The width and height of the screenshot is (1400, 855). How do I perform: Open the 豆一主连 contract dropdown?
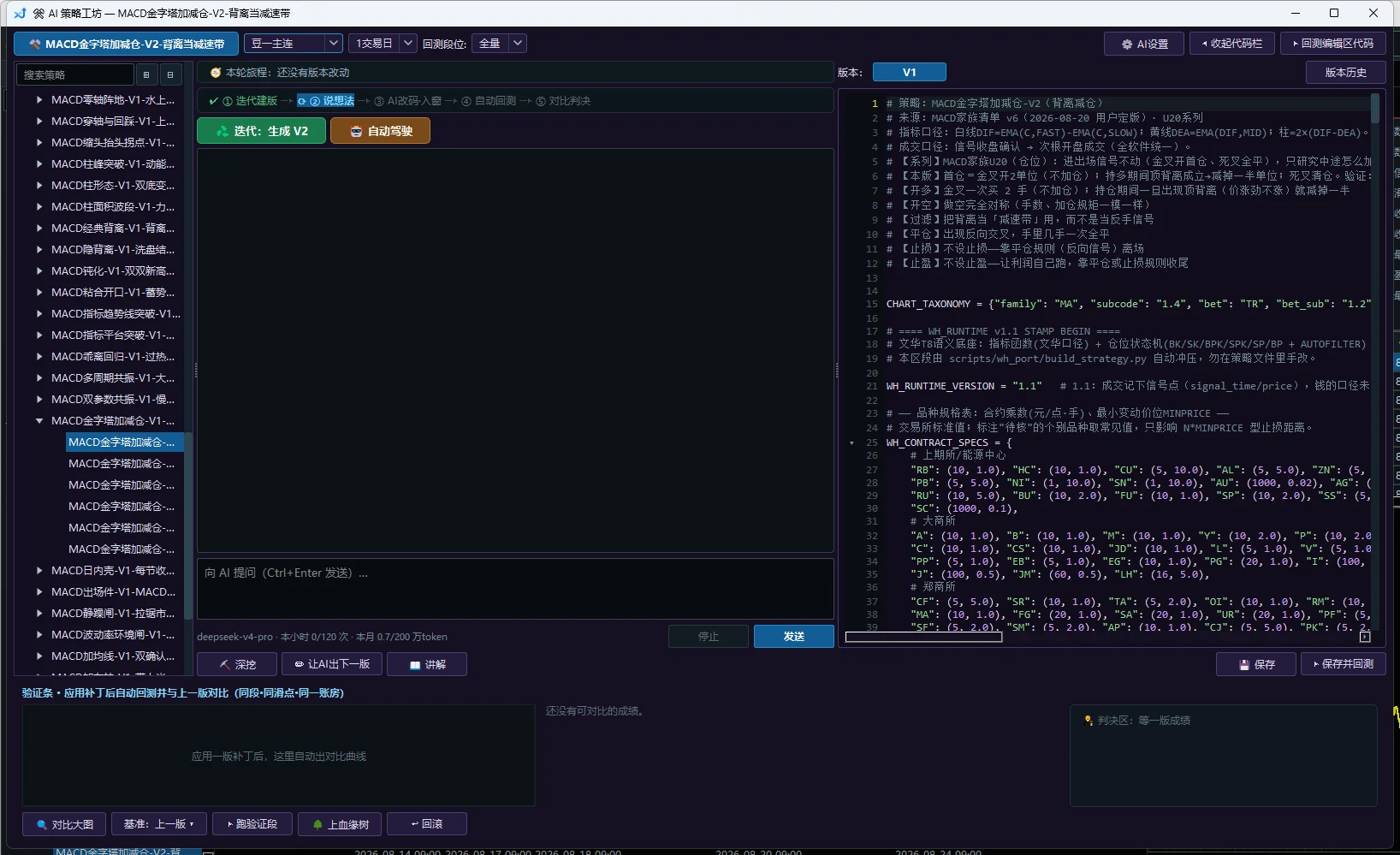coord(294,44)
